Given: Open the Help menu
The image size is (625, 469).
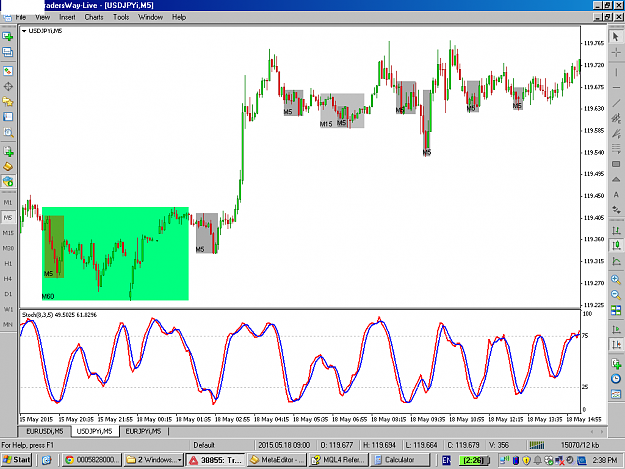Looking at the screenshot, I should point(179,17).
